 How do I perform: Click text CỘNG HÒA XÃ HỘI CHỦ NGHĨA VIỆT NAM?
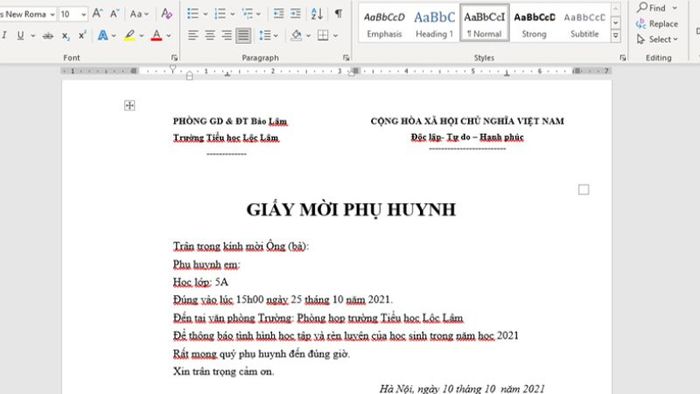tap(467, 121)
